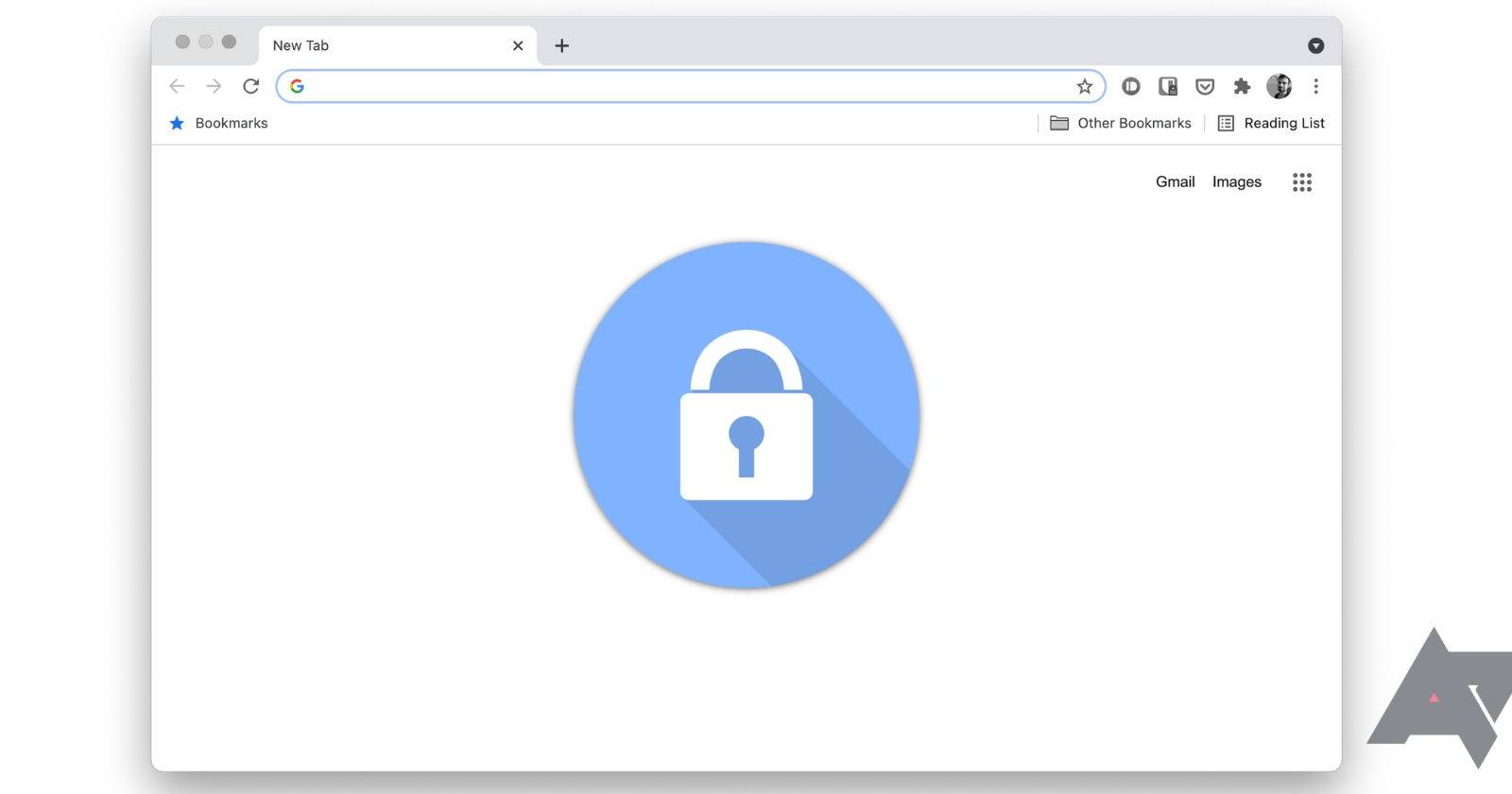Open a new tab with plus button
1512x794 pixels.
[x=561, y=45]
